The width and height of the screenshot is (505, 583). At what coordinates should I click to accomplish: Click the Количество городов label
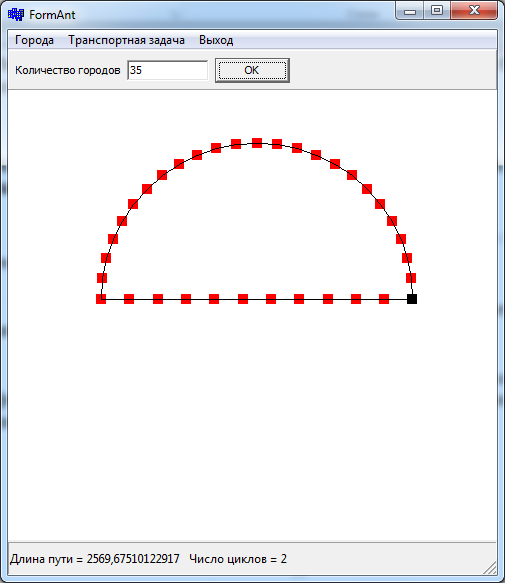click(x=68, y=70)
